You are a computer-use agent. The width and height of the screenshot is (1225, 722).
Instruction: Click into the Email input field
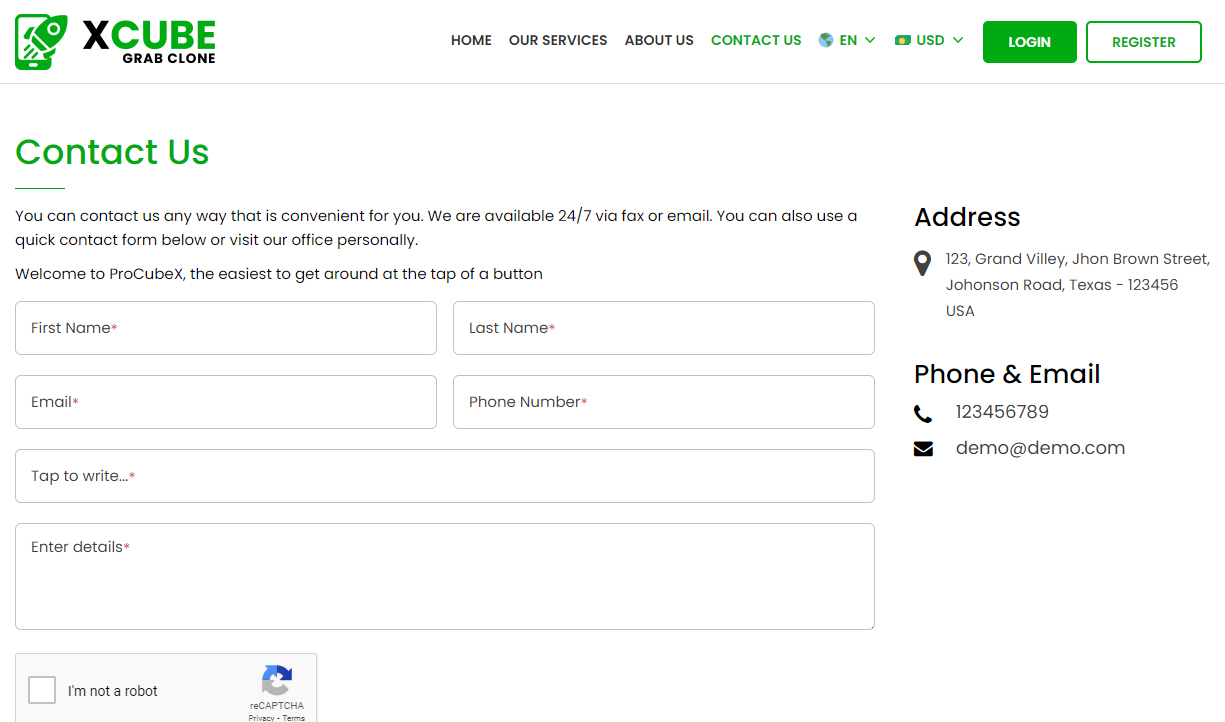pos(226,402)
